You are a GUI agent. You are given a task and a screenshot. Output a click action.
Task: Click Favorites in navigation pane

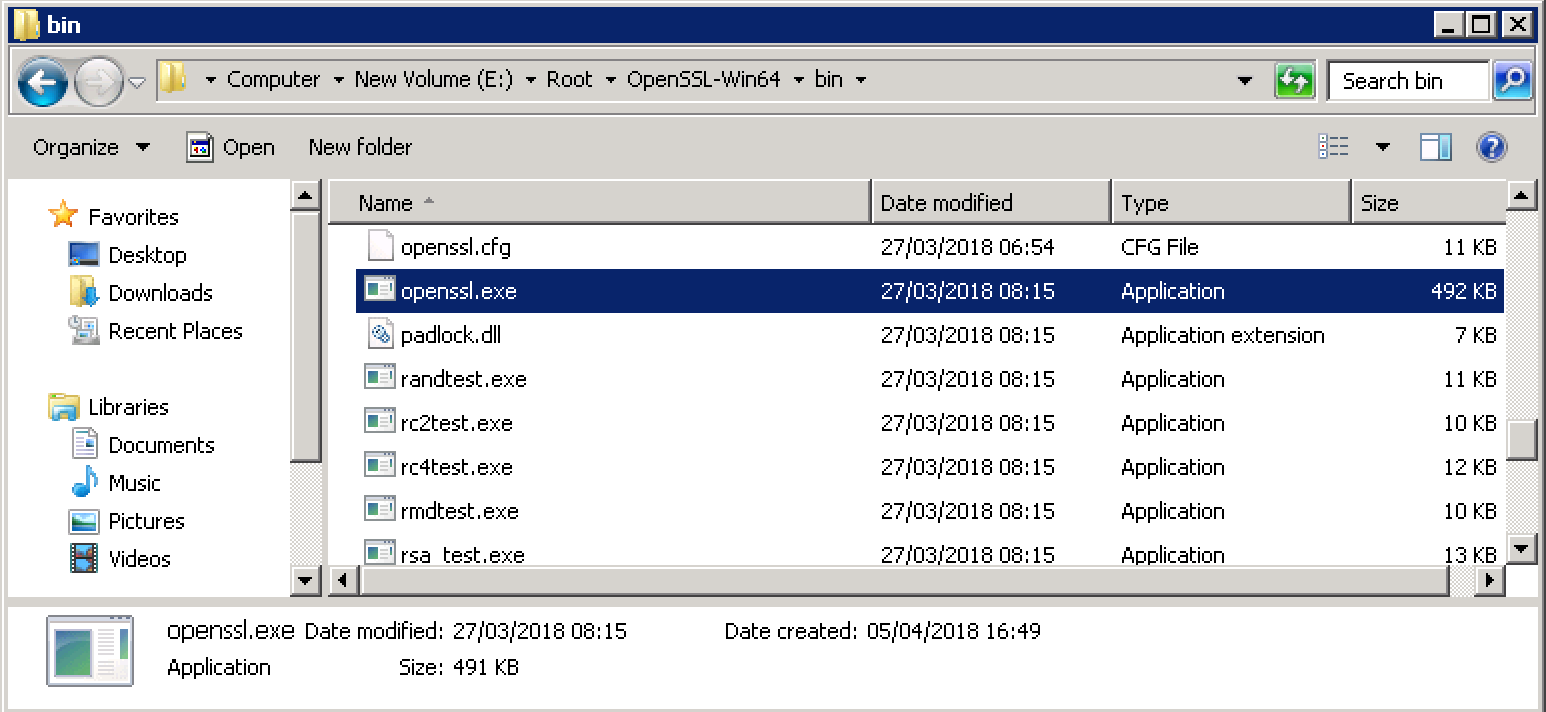coord(133,217)
